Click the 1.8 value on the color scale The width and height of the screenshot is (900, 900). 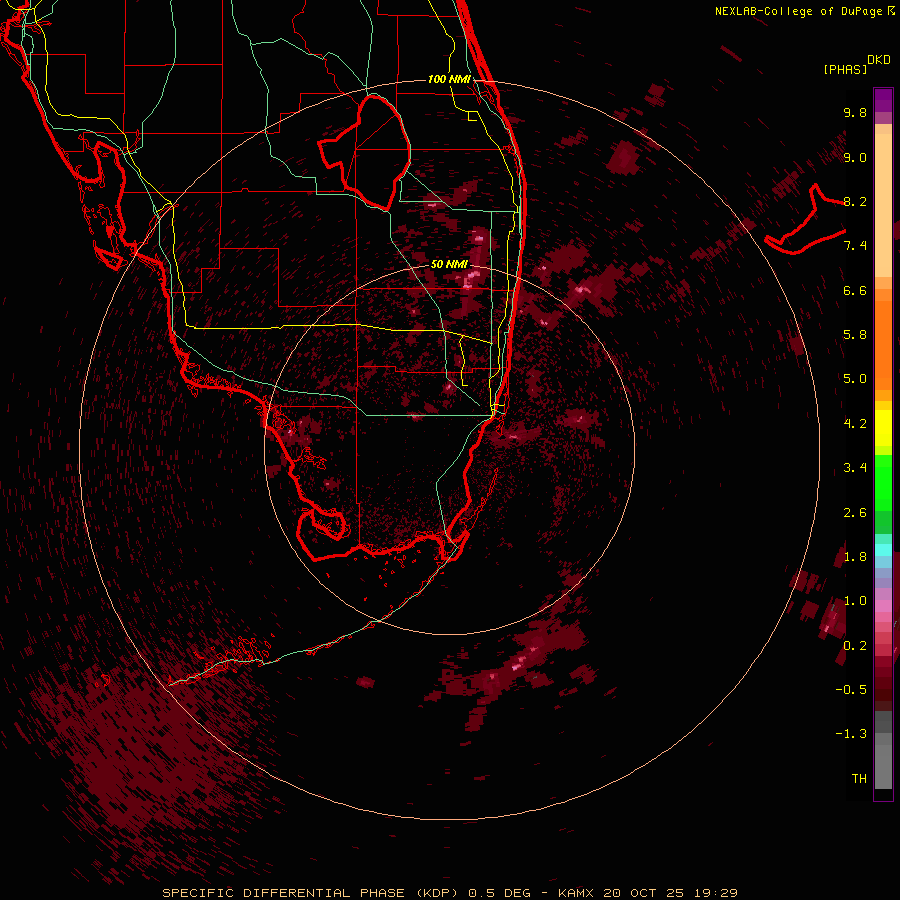point(855,557)
